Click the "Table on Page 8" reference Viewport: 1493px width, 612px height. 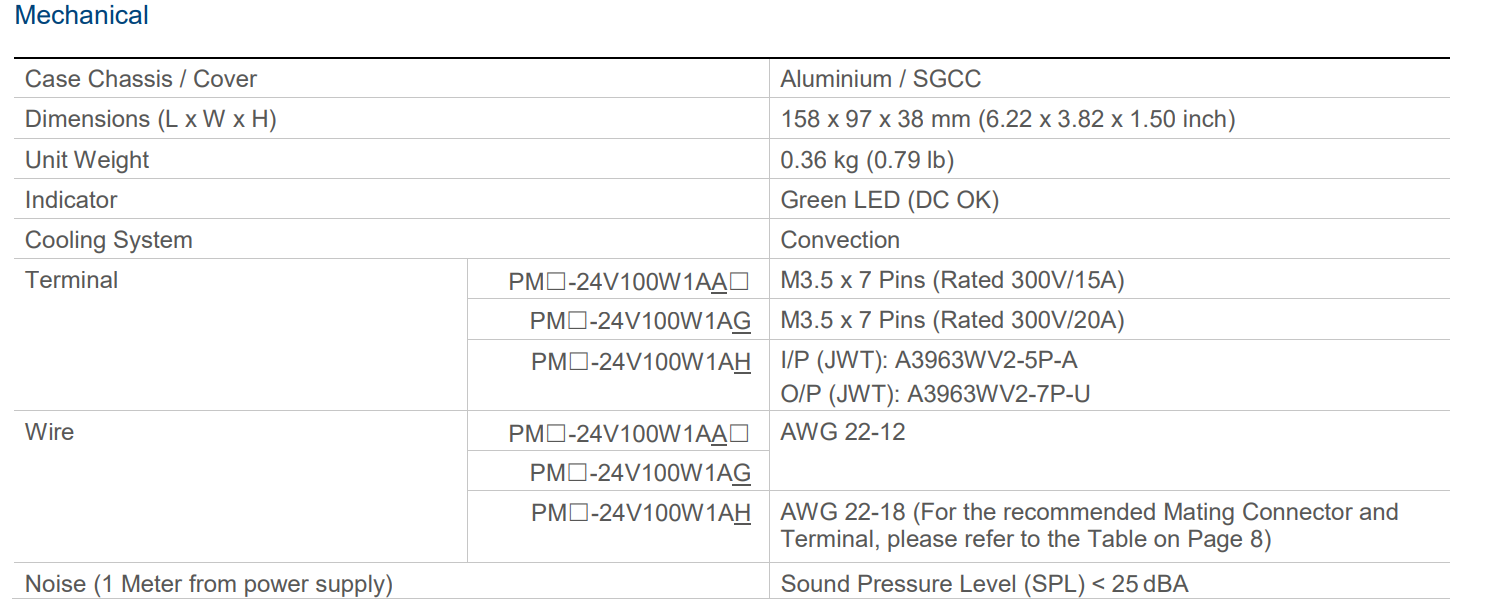click(x=1179, y=540)
